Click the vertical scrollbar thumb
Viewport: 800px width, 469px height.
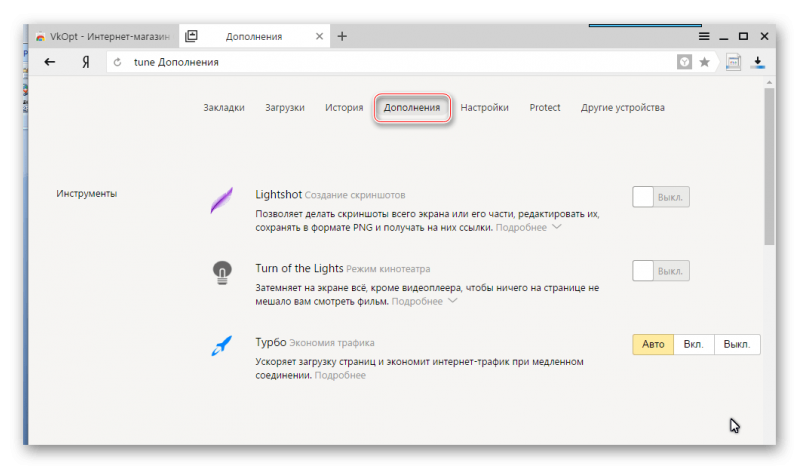[769, 166]
